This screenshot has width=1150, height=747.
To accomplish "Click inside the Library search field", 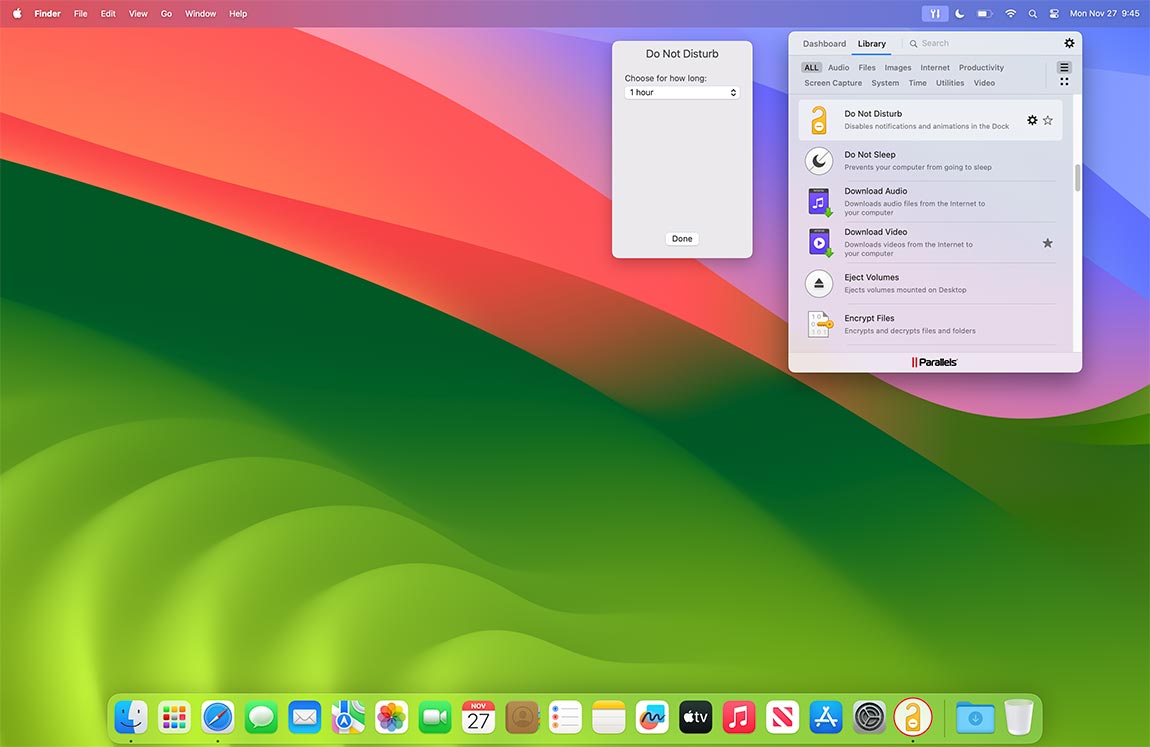I will click(x=938, y=43).
